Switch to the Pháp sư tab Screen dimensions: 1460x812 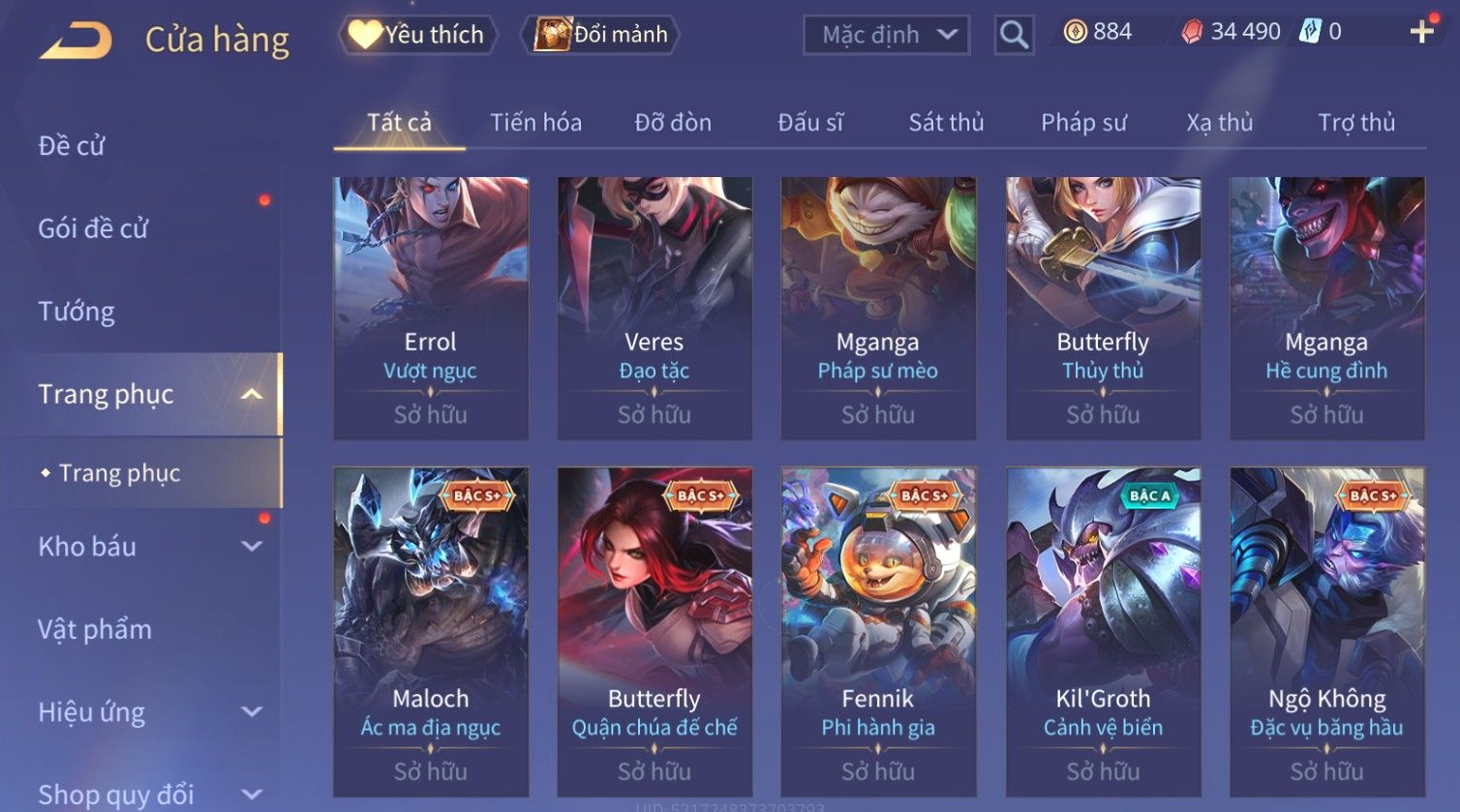1083,123
